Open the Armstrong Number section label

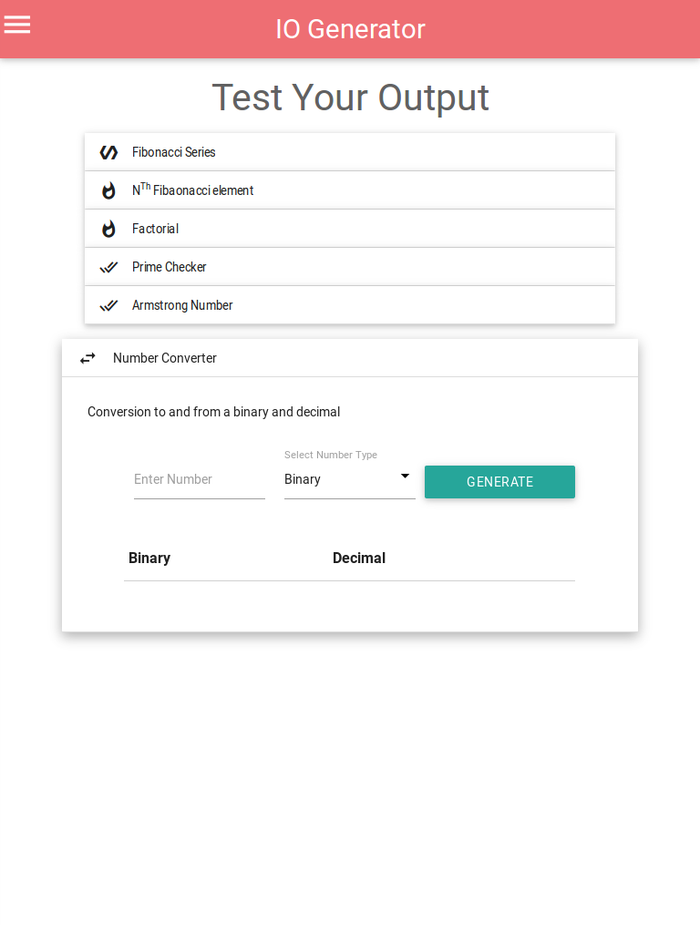point(182,305)
